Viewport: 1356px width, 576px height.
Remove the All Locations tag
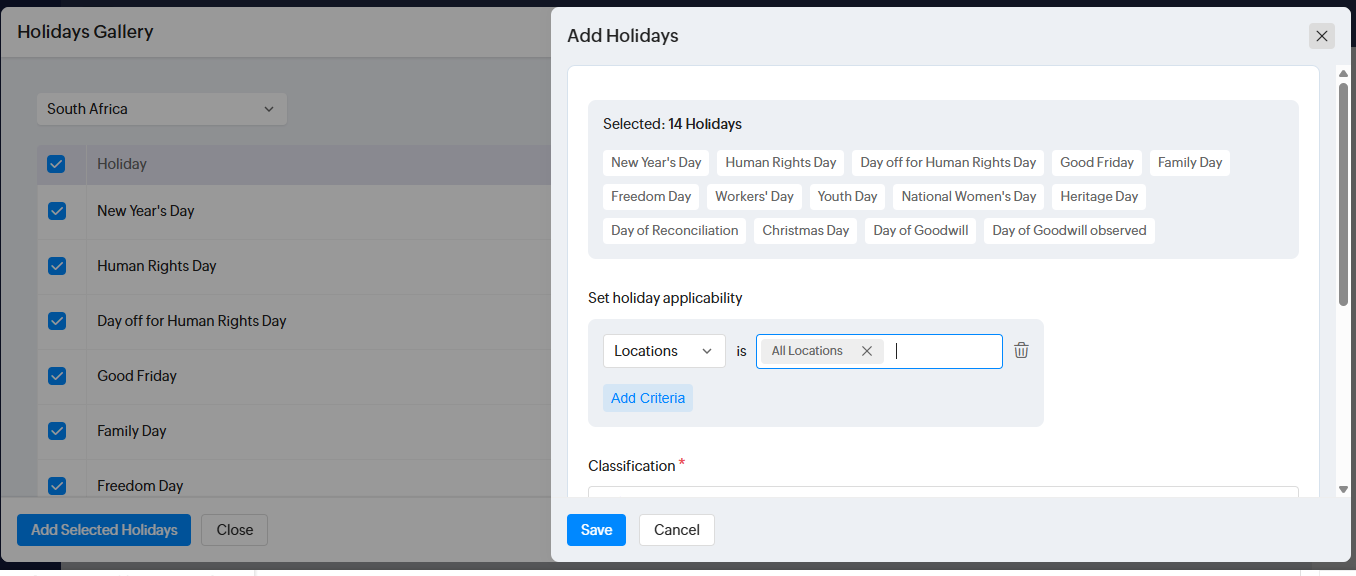867,351
